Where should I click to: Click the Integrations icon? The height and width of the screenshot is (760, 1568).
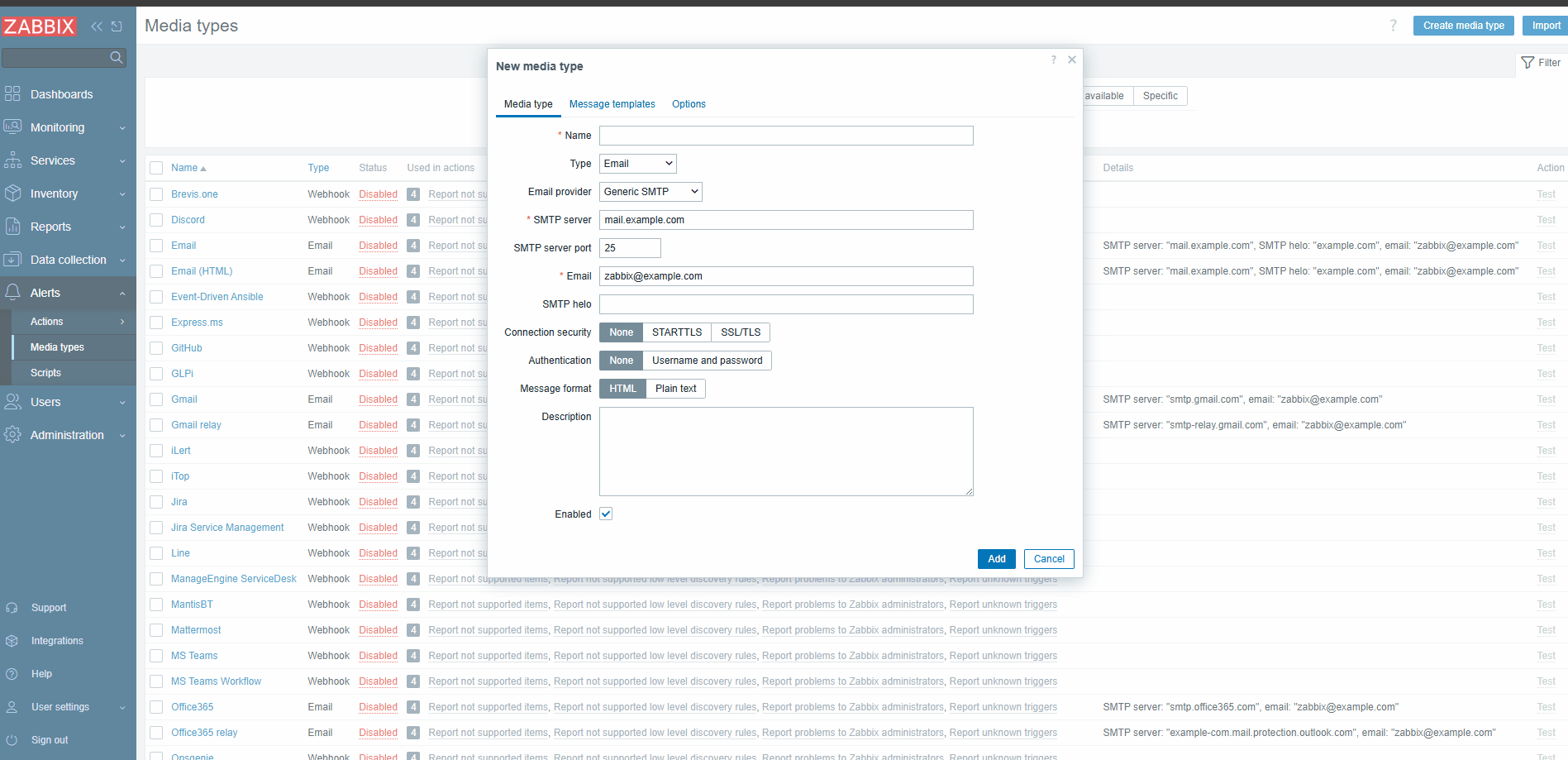point(12,641)
